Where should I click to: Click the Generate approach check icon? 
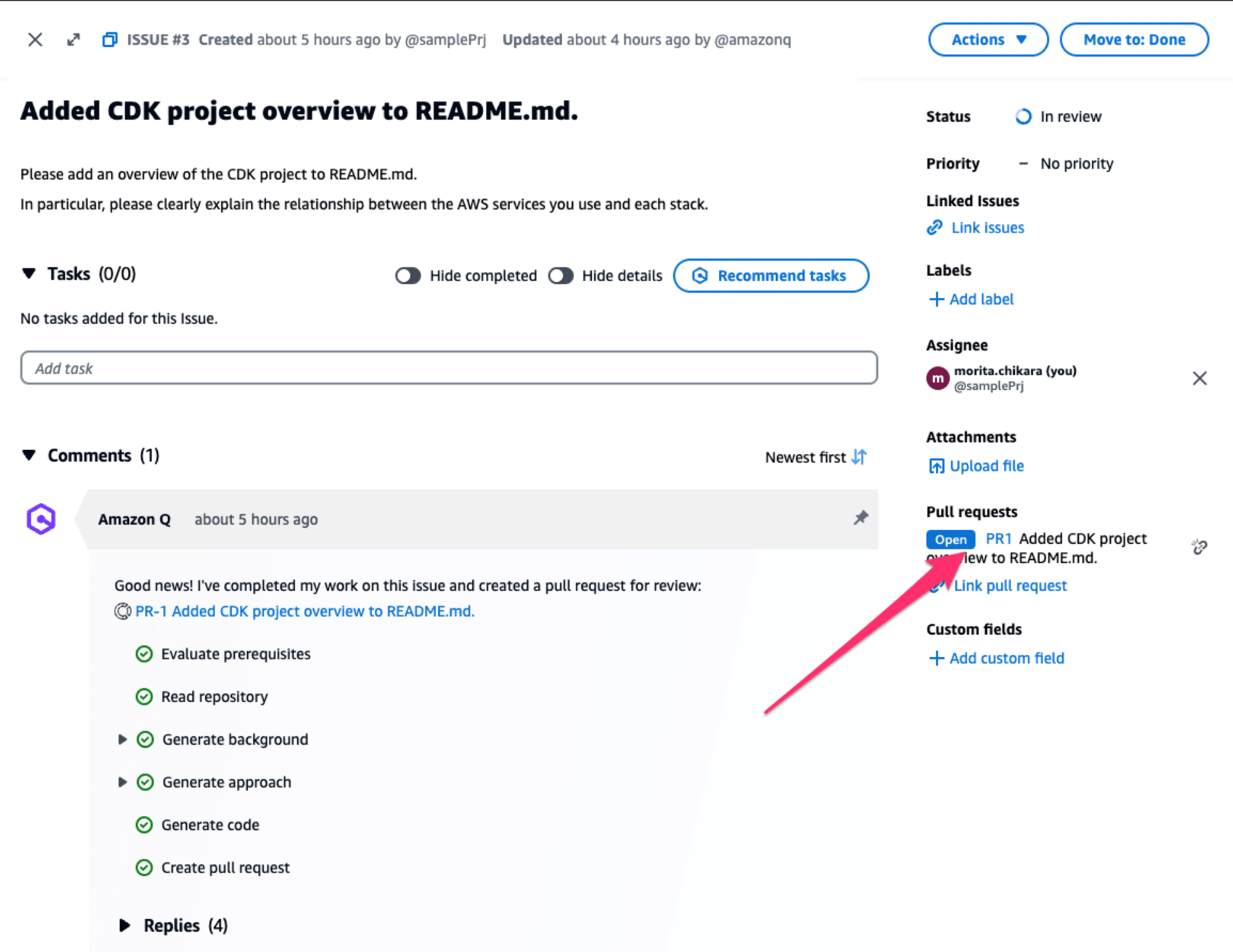145,782
